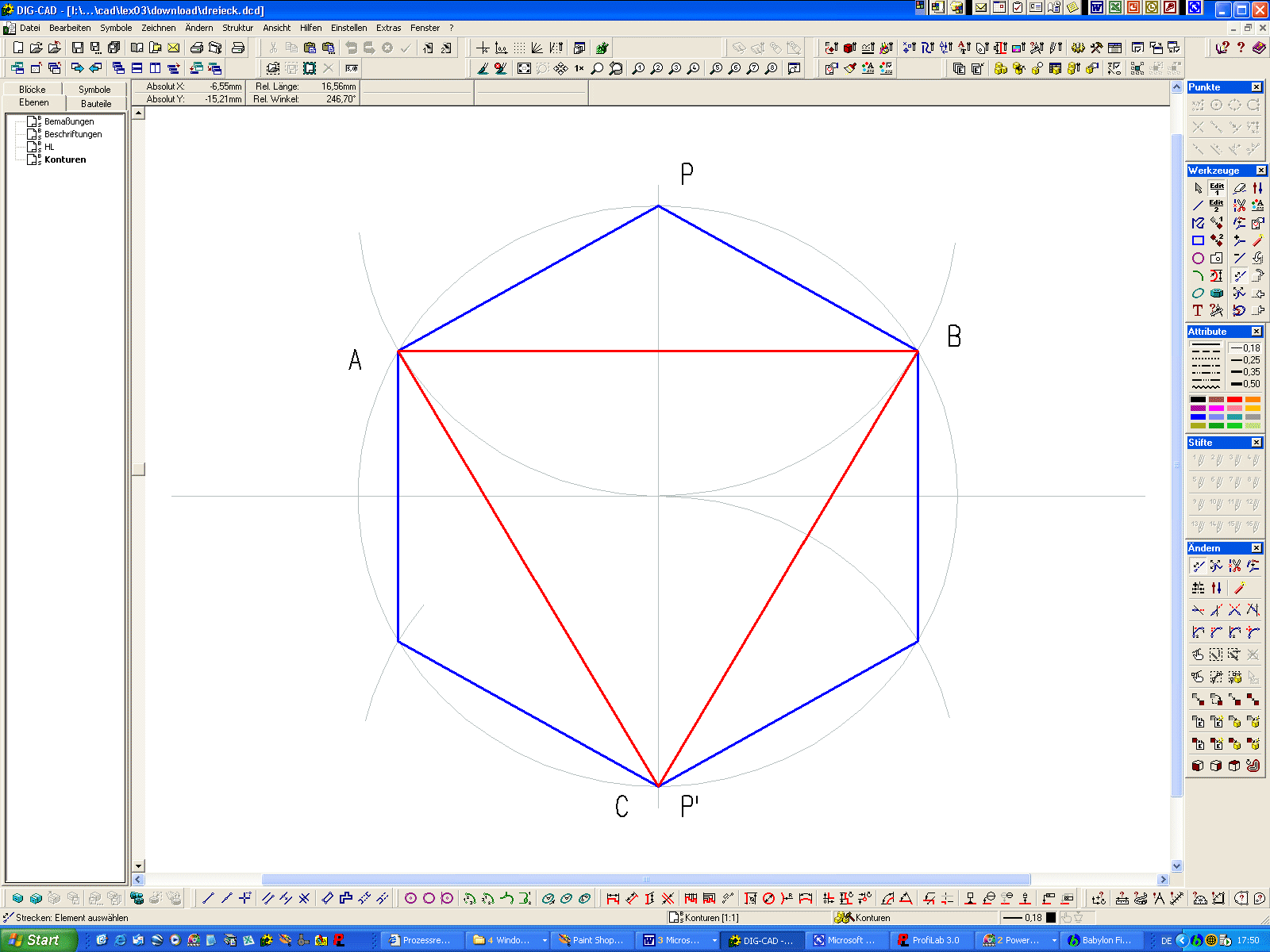
Task: Open the Datei menu
Action: pyautogui.click(x=30, y=28)
